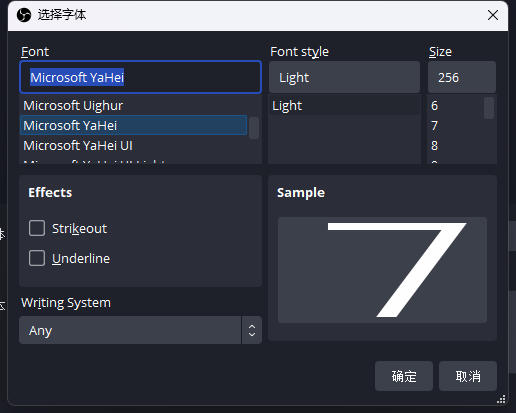Select size 7 in size list

(x=455, y=125)
